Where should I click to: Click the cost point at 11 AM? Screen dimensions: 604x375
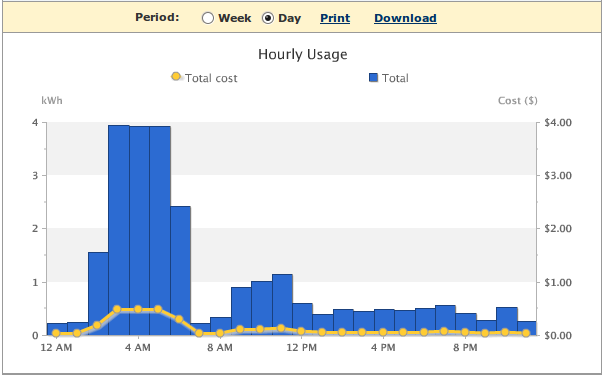[x=281, y=328]
